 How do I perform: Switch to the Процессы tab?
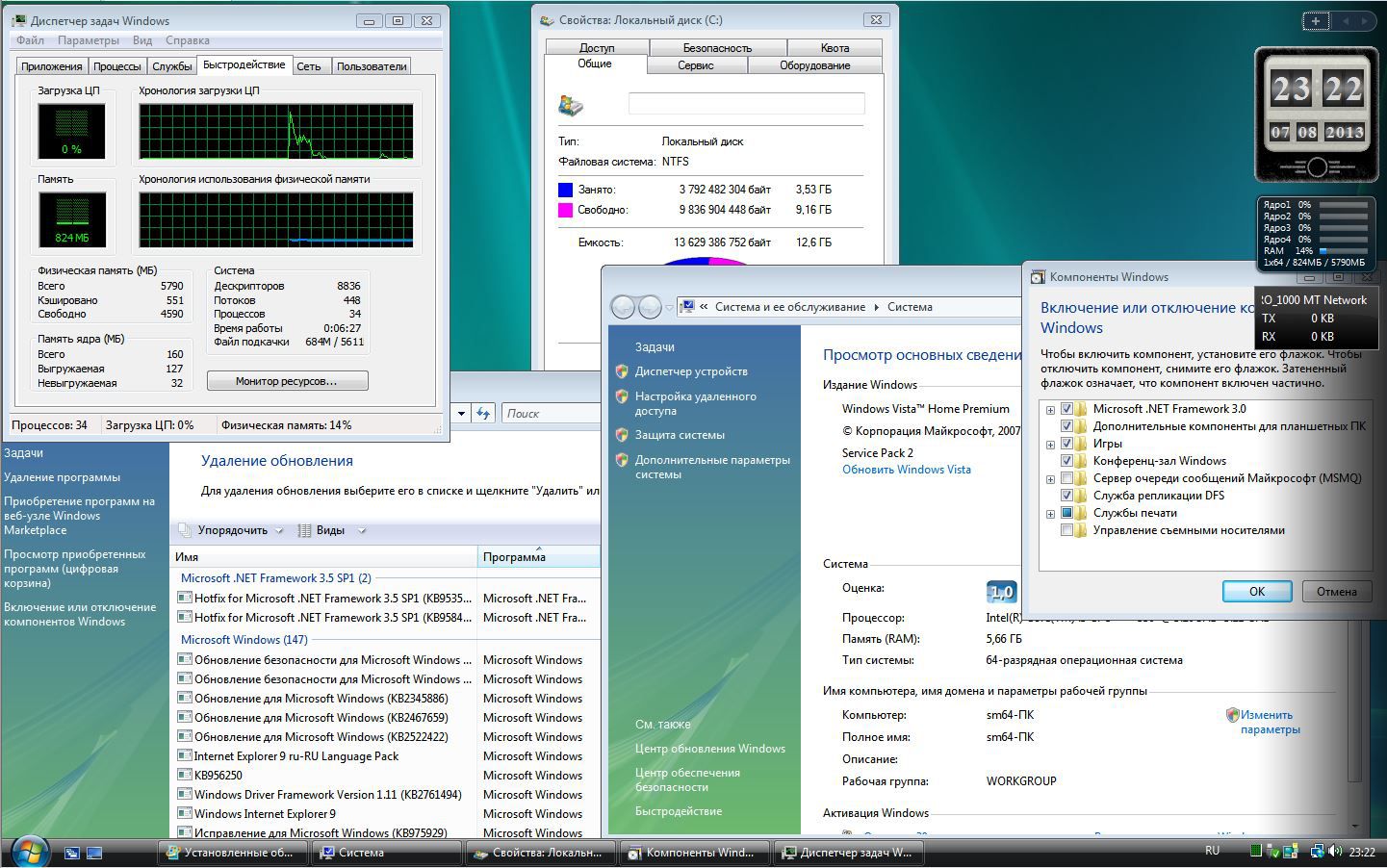point(117,66)
